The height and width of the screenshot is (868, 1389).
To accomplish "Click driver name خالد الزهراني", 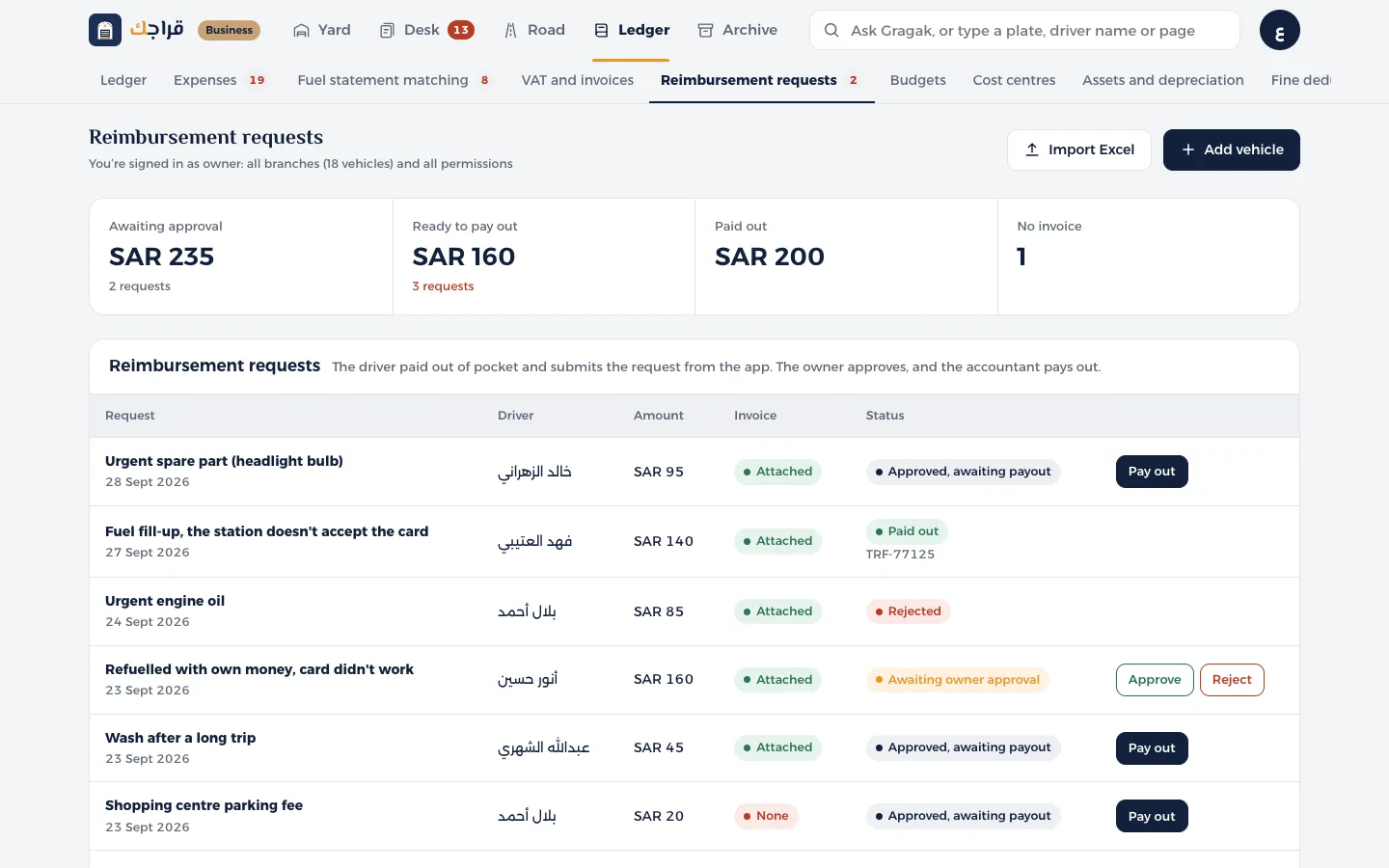I will point(534,472).
